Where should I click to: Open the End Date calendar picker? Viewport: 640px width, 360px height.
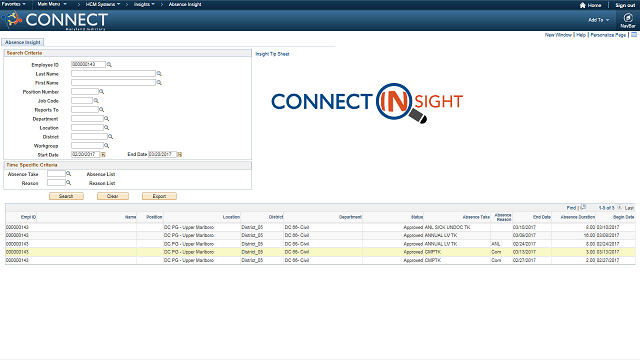(179, 155)
